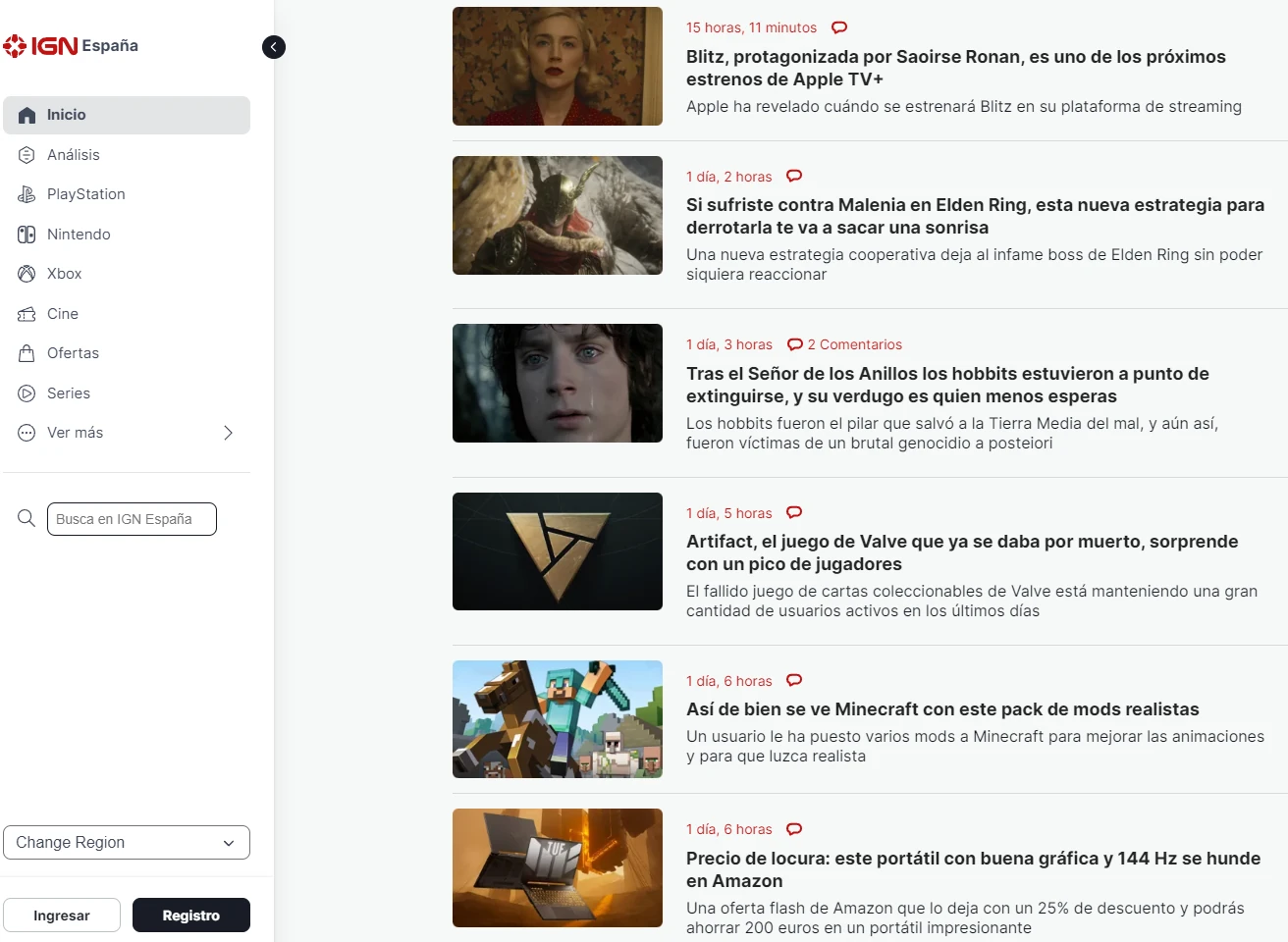Open the Change Region dropdown
The image size is (1288, 942).
tap(127, 842)
